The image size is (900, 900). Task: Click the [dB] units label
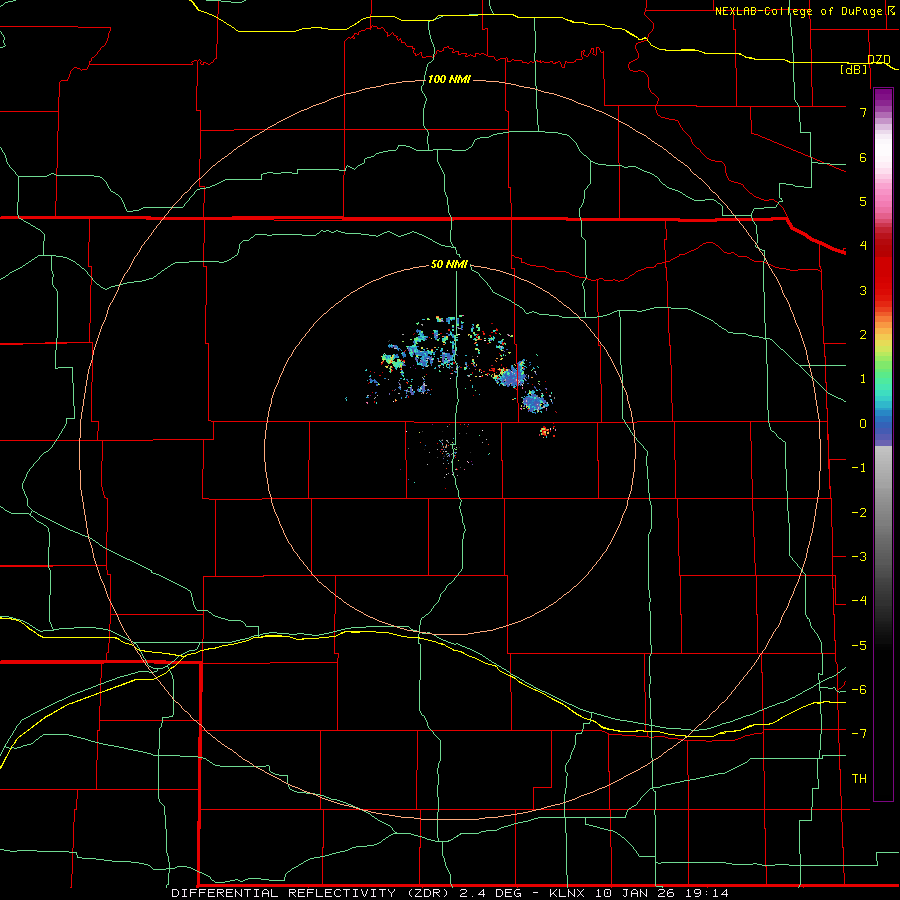pyautogui.click(x=854, y=70)
